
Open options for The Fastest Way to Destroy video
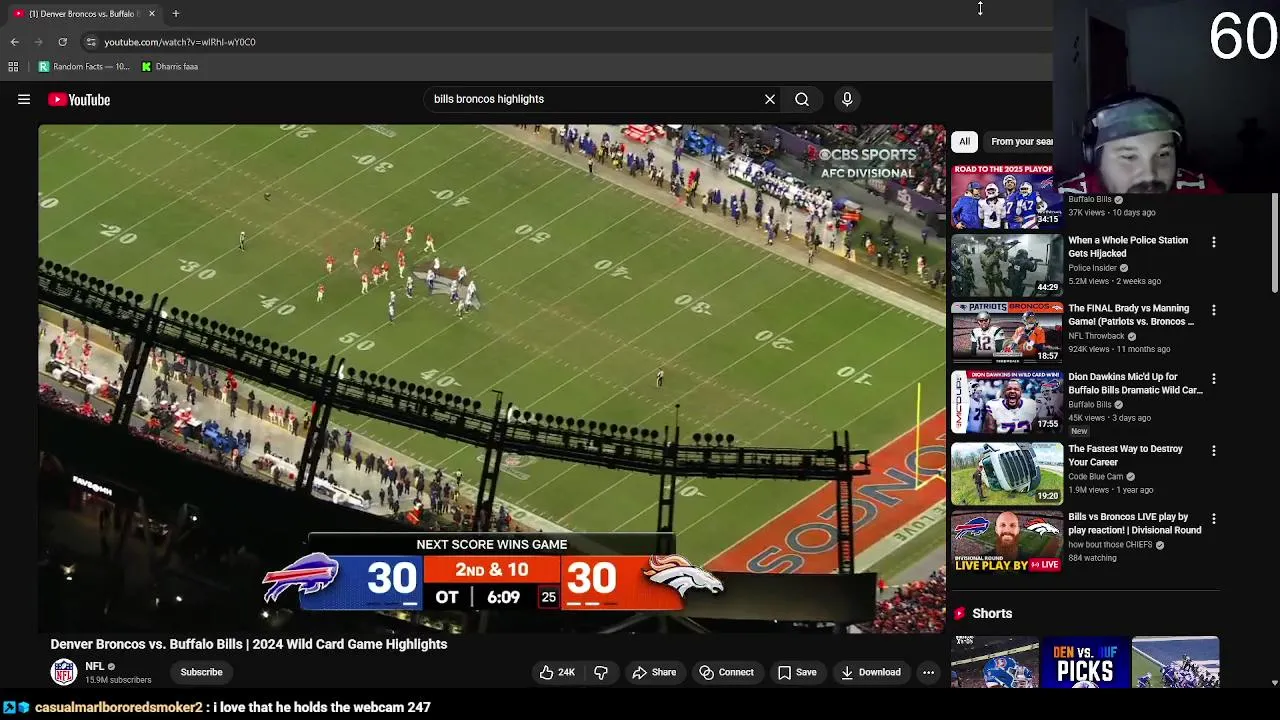point(1214,451)
